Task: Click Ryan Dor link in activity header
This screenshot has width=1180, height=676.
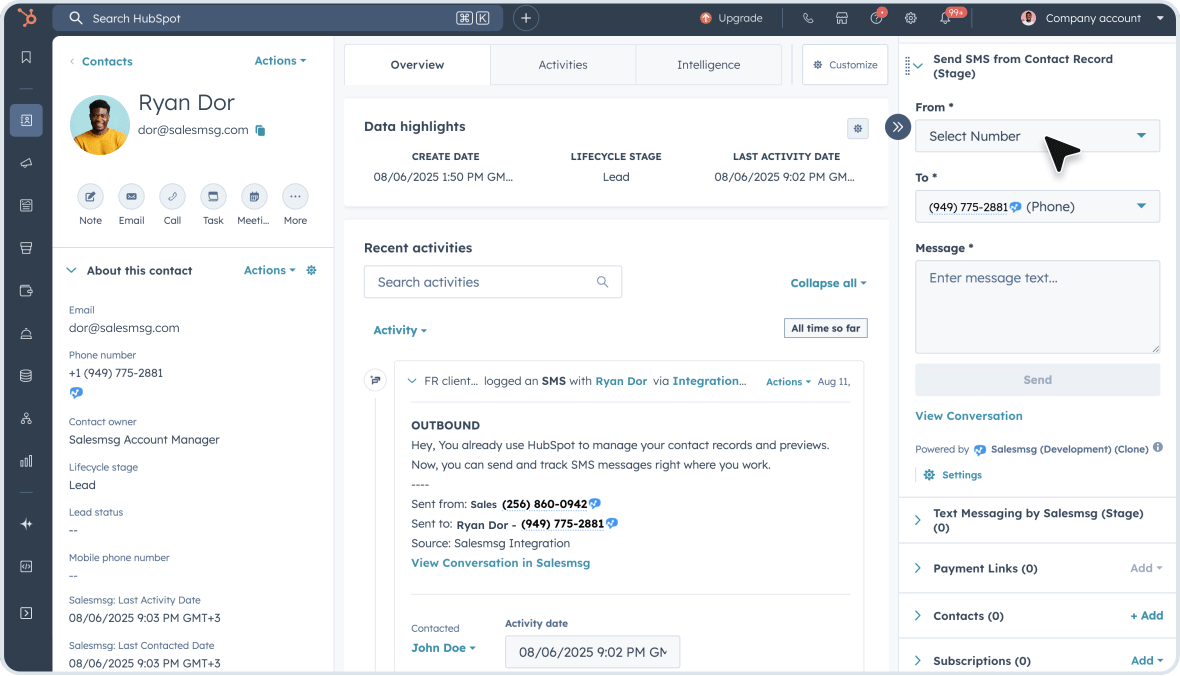Action: pos(621,381)
